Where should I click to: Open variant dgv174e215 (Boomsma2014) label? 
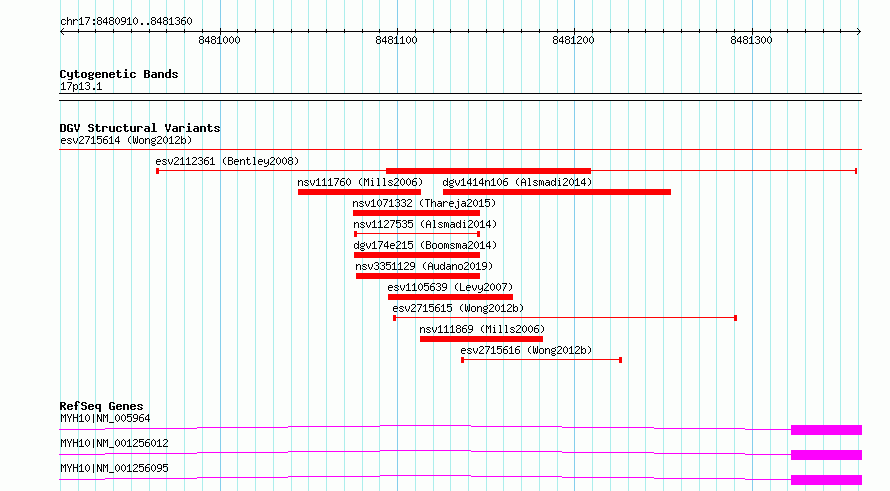(425, 245)
